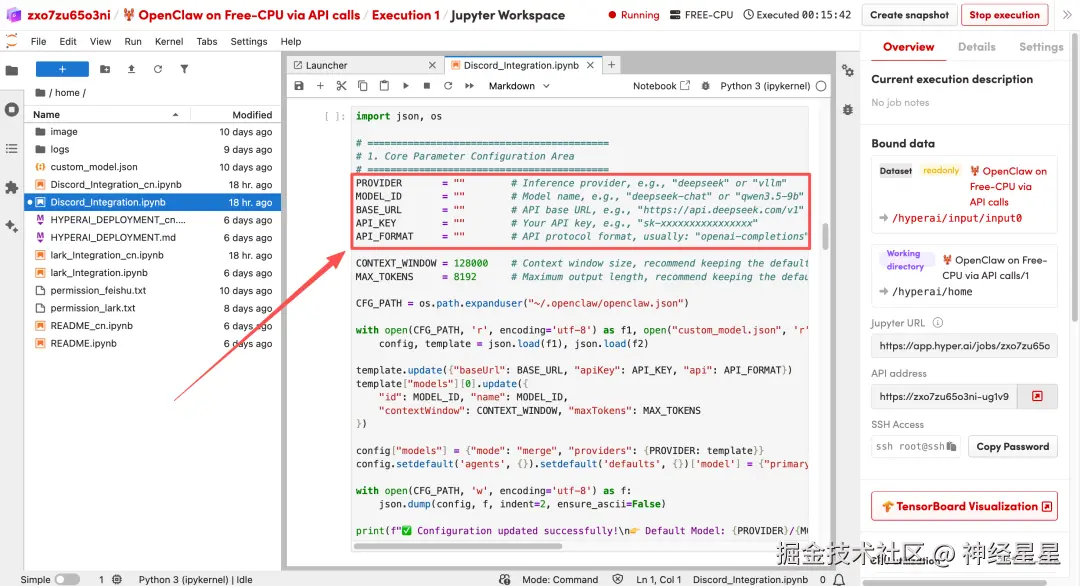Open running terminals and kernels sidebar icon
Viewport: 1080px width, 586px height.
point(12,109)
